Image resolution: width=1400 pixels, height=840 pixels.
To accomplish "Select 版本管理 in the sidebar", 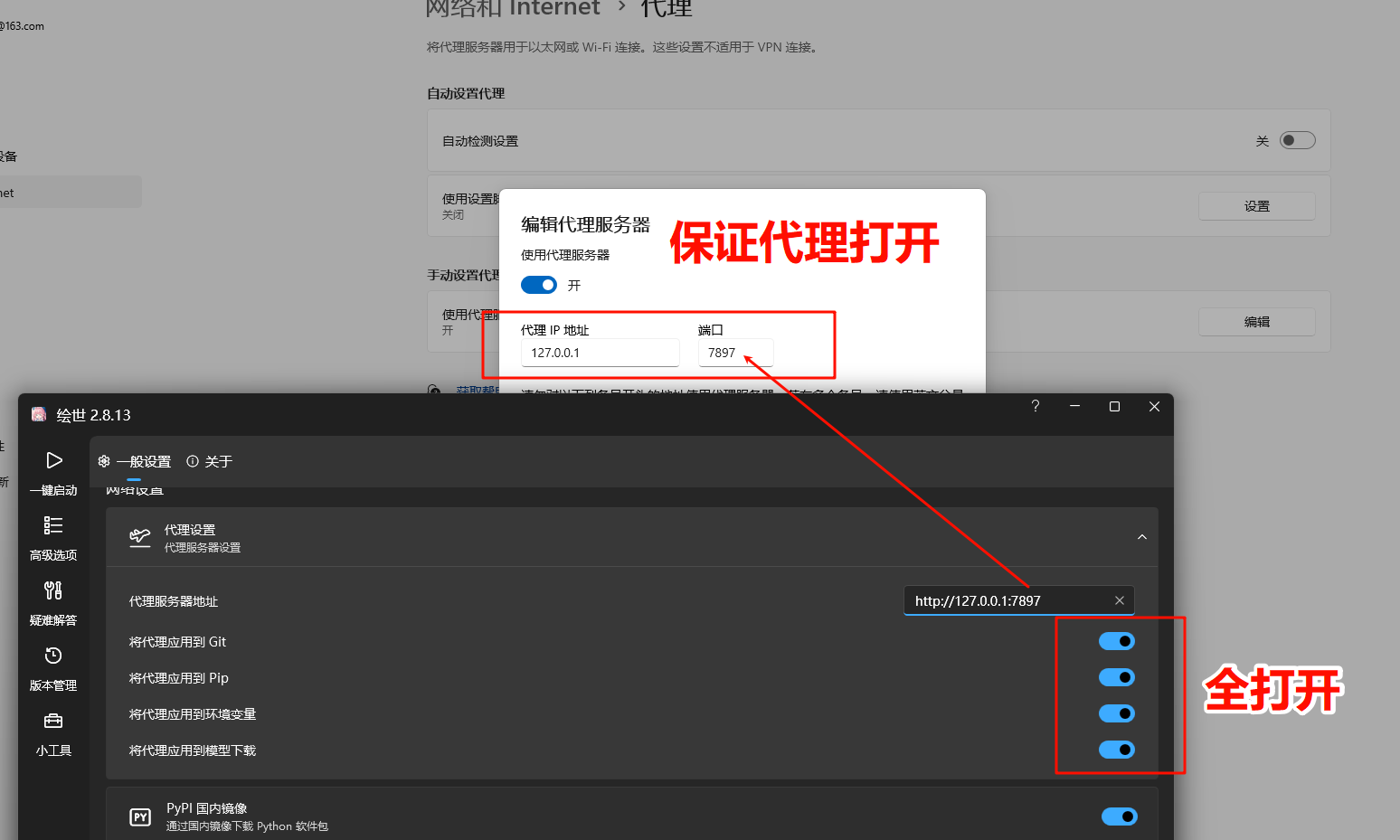I will pos(53,668).
